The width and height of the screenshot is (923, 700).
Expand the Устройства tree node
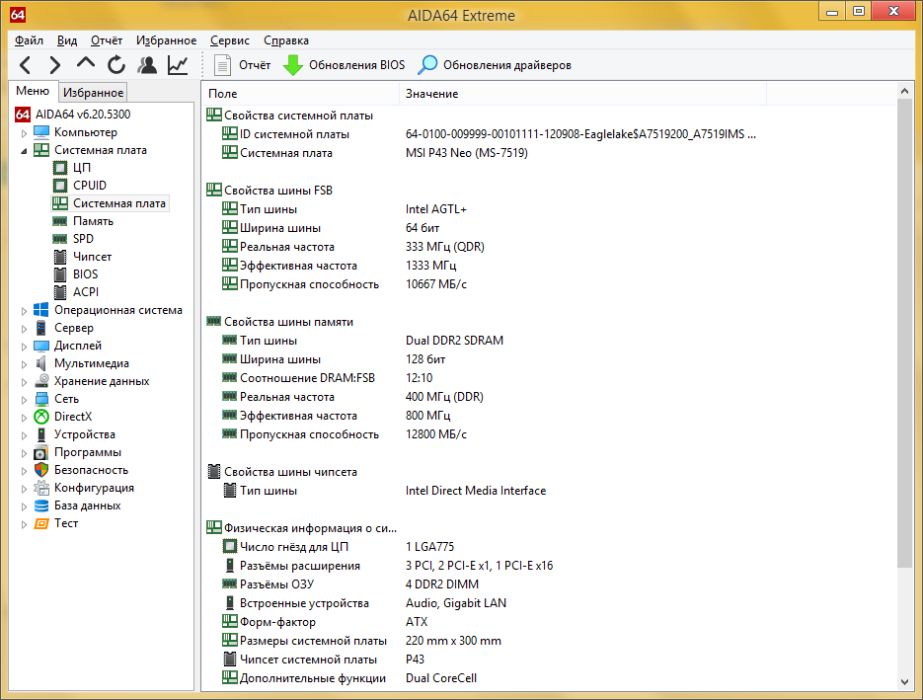24,435
